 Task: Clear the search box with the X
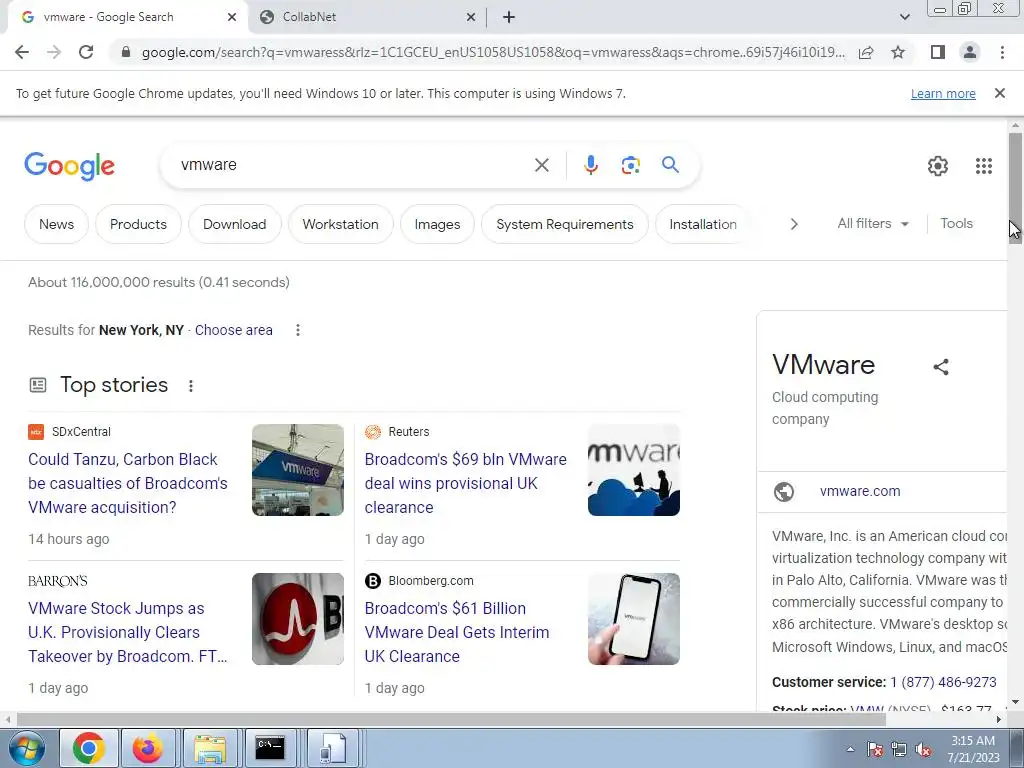pyautogui.click(x=541, y=165)
